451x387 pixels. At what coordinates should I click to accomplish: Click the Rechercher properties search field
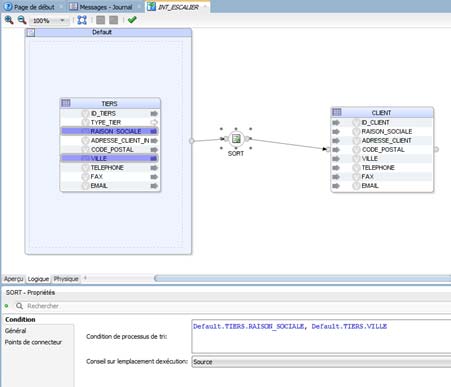tap(233, 306)
